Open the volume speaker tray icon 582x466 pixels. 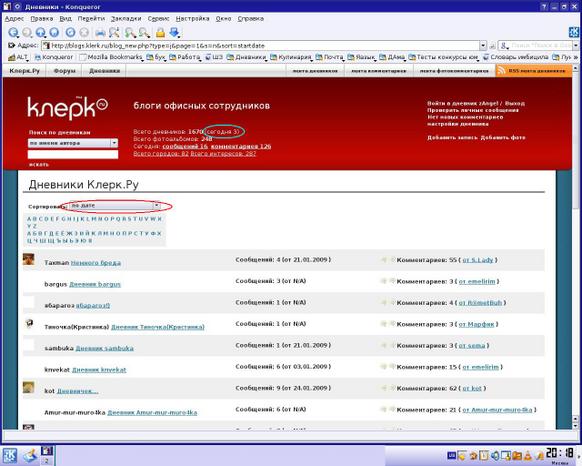tap(495, 455)
